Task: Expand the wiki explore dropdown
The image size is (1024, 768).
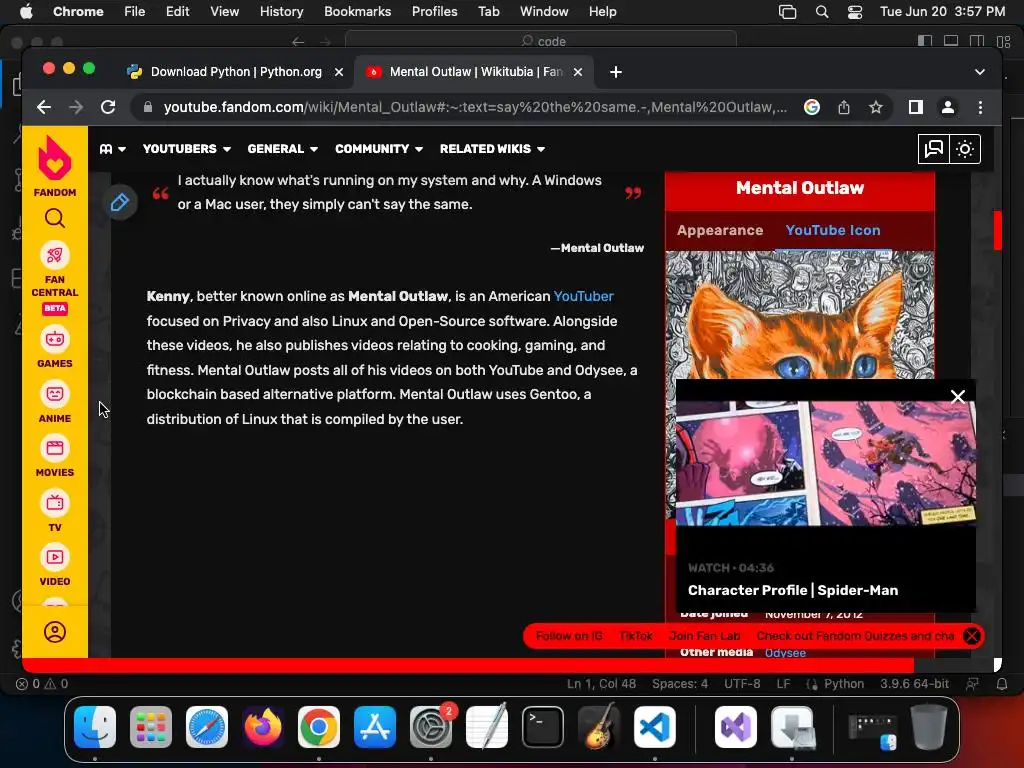Action: [x=112, y=149]
